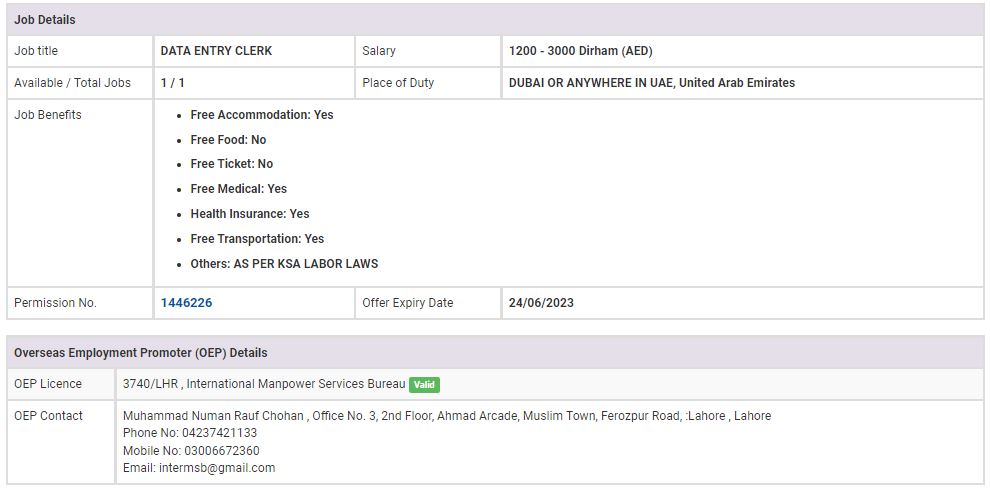Click the Others: AS PER KSA LABOR LAWS item

click(x=284, y=264)
